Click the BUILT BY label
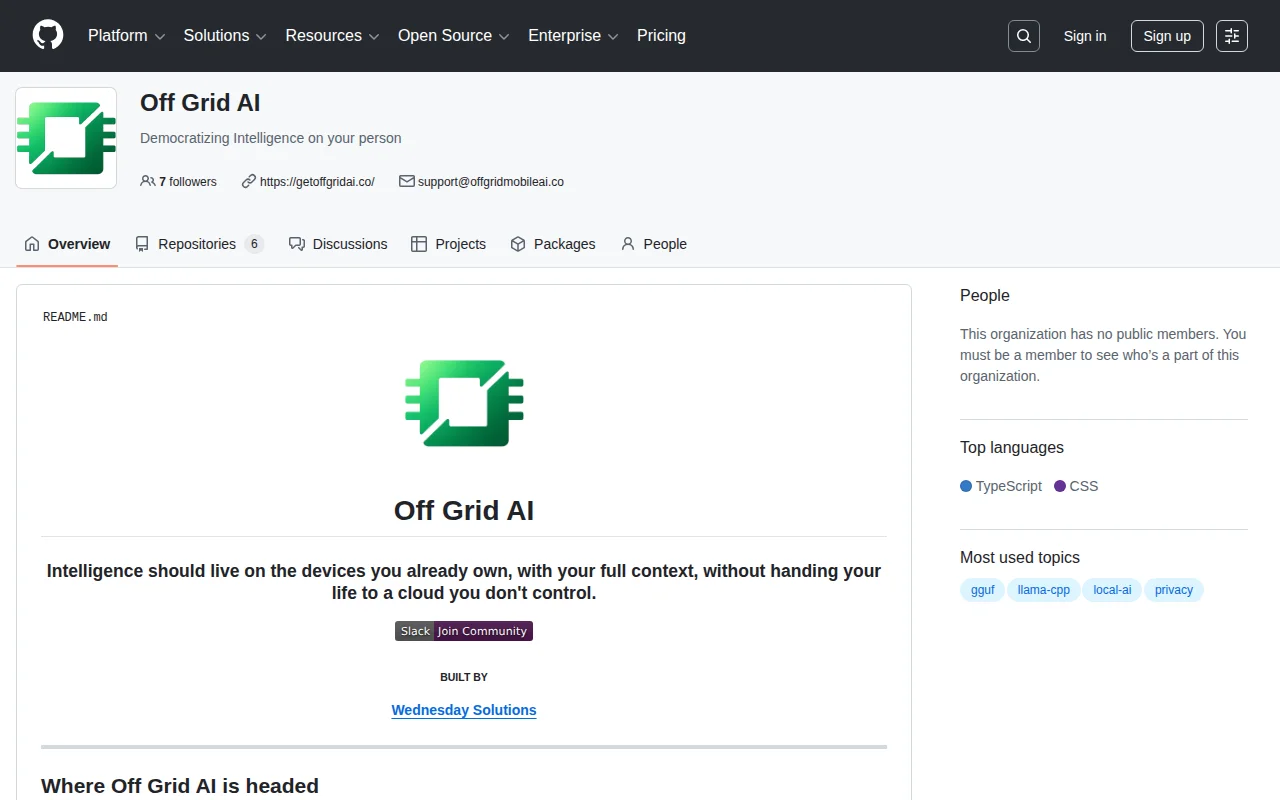 [x=464, y=677]
